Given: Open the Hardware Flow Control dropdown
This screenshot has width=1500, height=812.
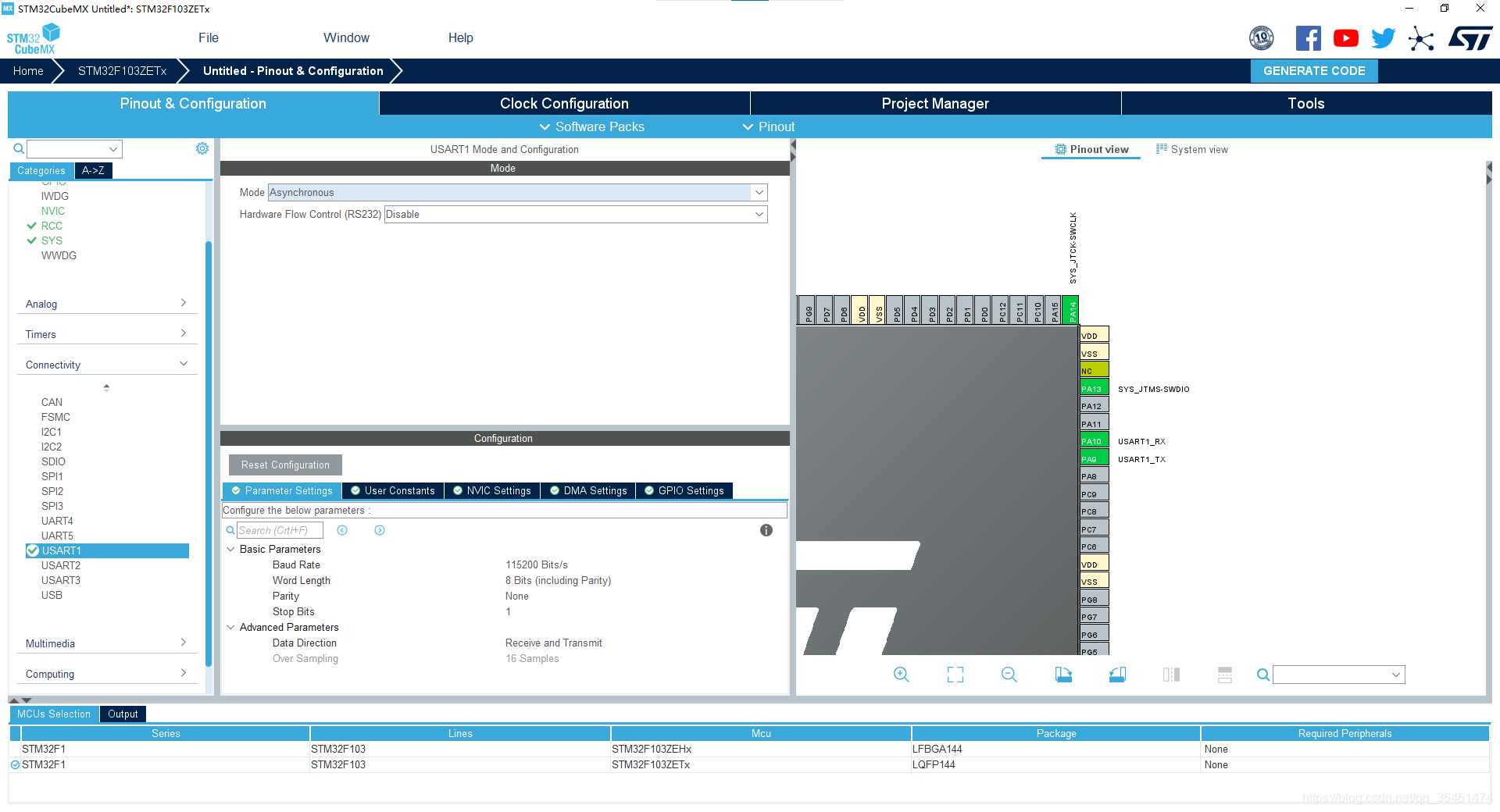Looking at the screenshot, I should (576, 214).
